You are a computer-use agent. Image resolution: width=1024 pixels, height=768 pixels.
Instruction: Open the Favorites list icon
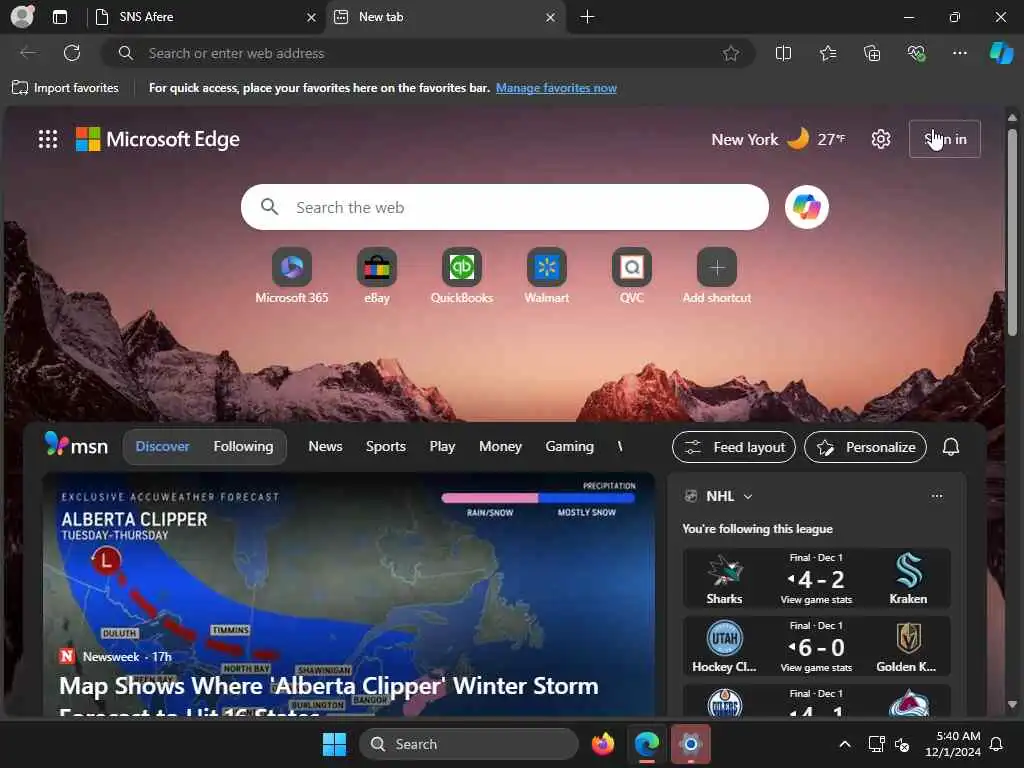tap(827, 54)
